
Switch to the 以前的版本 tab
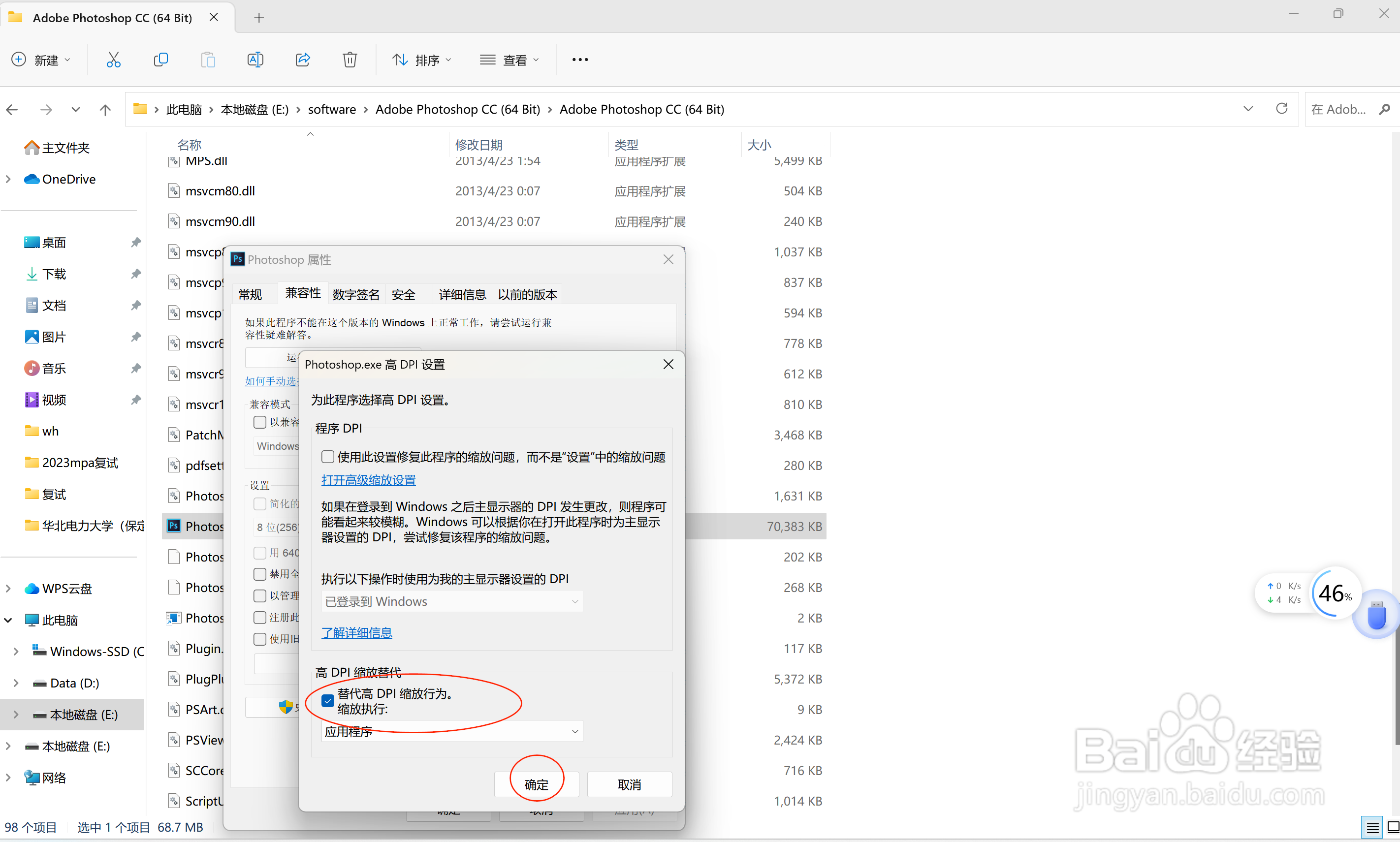[x=527, y=294]
